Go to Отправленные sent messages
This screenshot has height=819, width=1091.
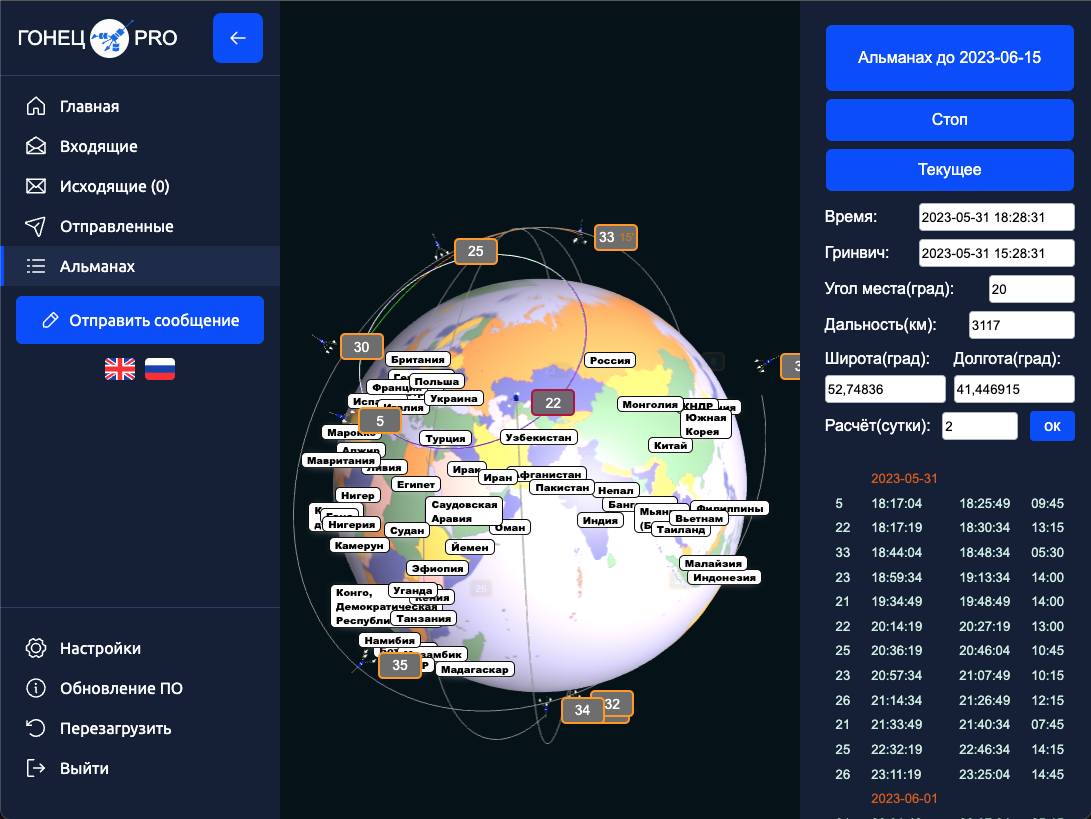(x=116, y=226)
